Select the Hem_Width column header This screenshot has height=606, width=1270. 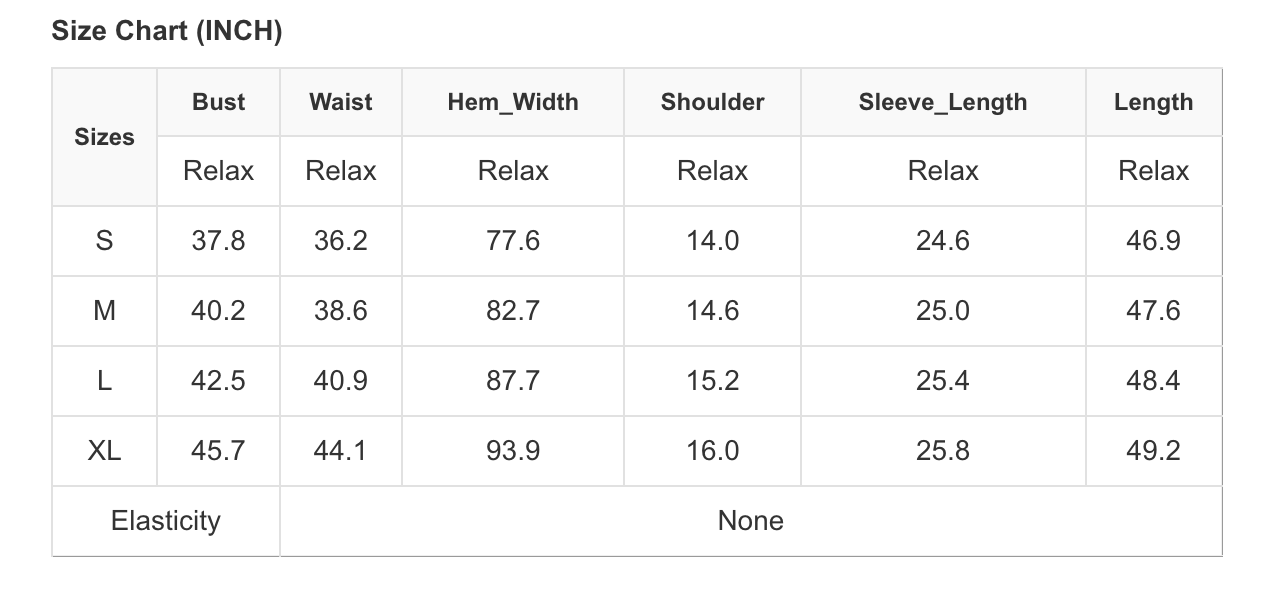512,102
